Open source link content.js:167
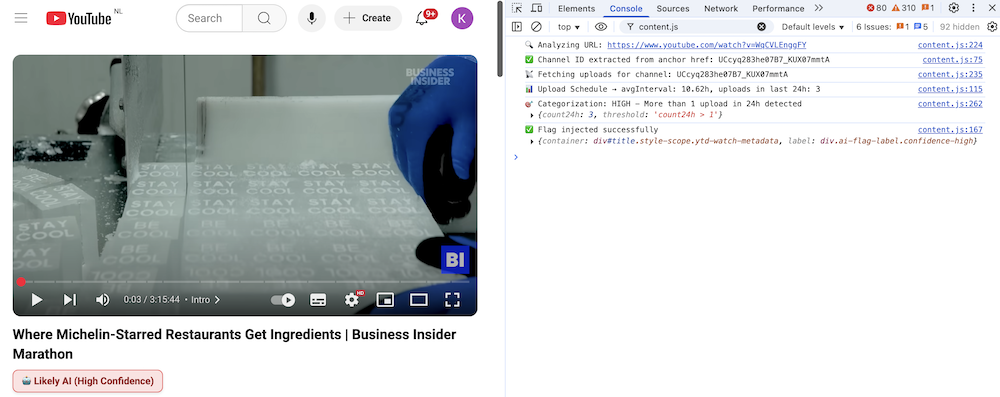Image resolution: width=1000 pixels, height=397 pixels. (950, 130)
